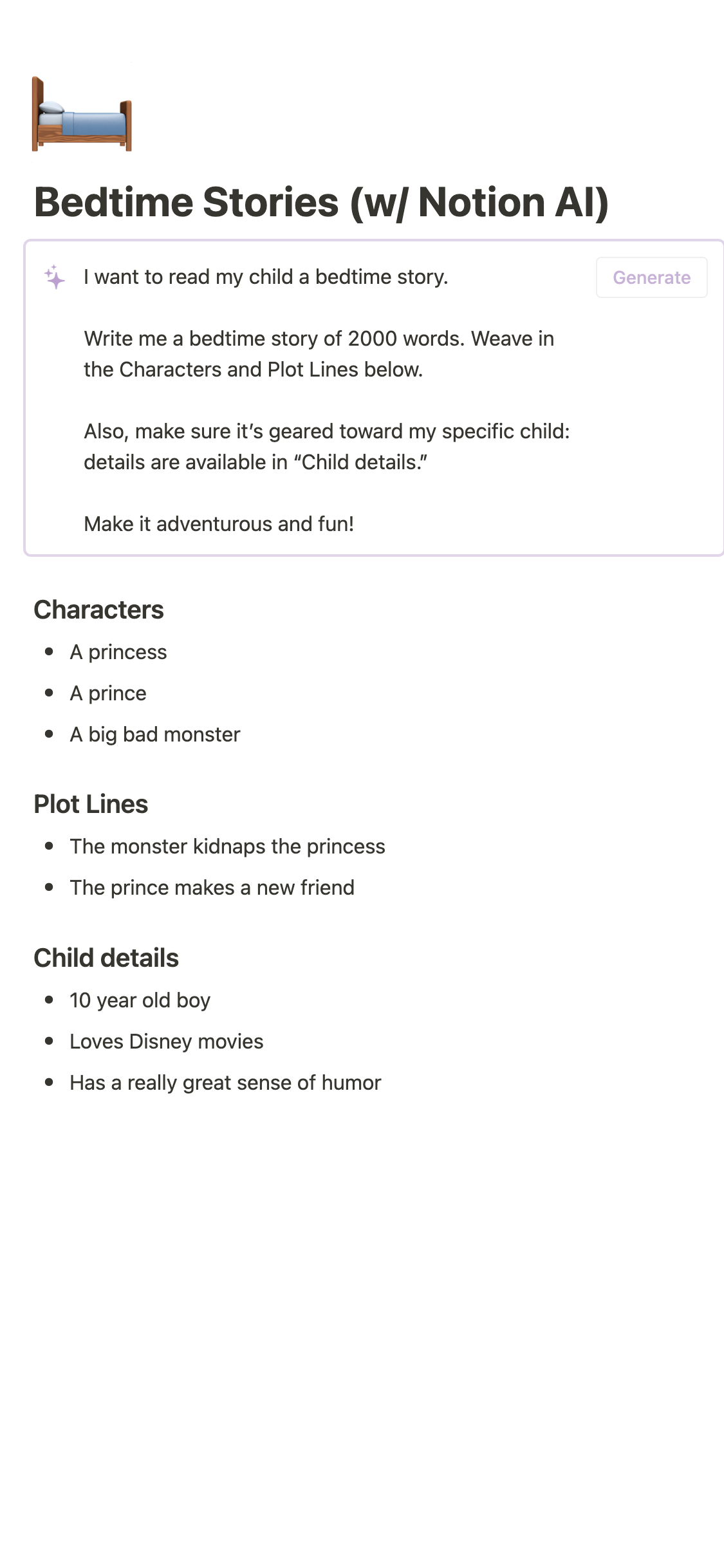Click the 'A prince' bullet item

point(108,693)
